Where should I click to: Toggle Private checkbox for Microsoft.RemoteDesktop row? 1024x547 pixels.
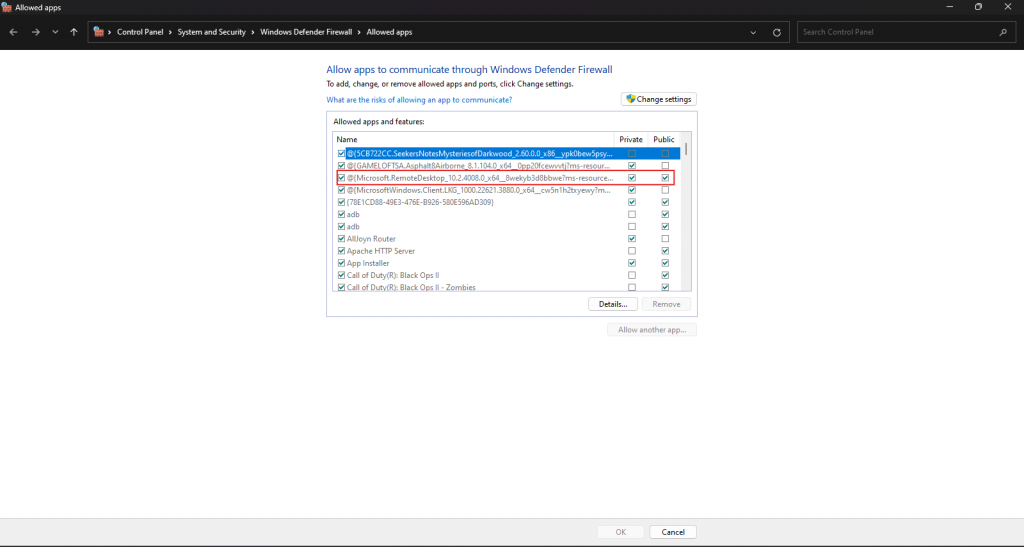(632, 178)
